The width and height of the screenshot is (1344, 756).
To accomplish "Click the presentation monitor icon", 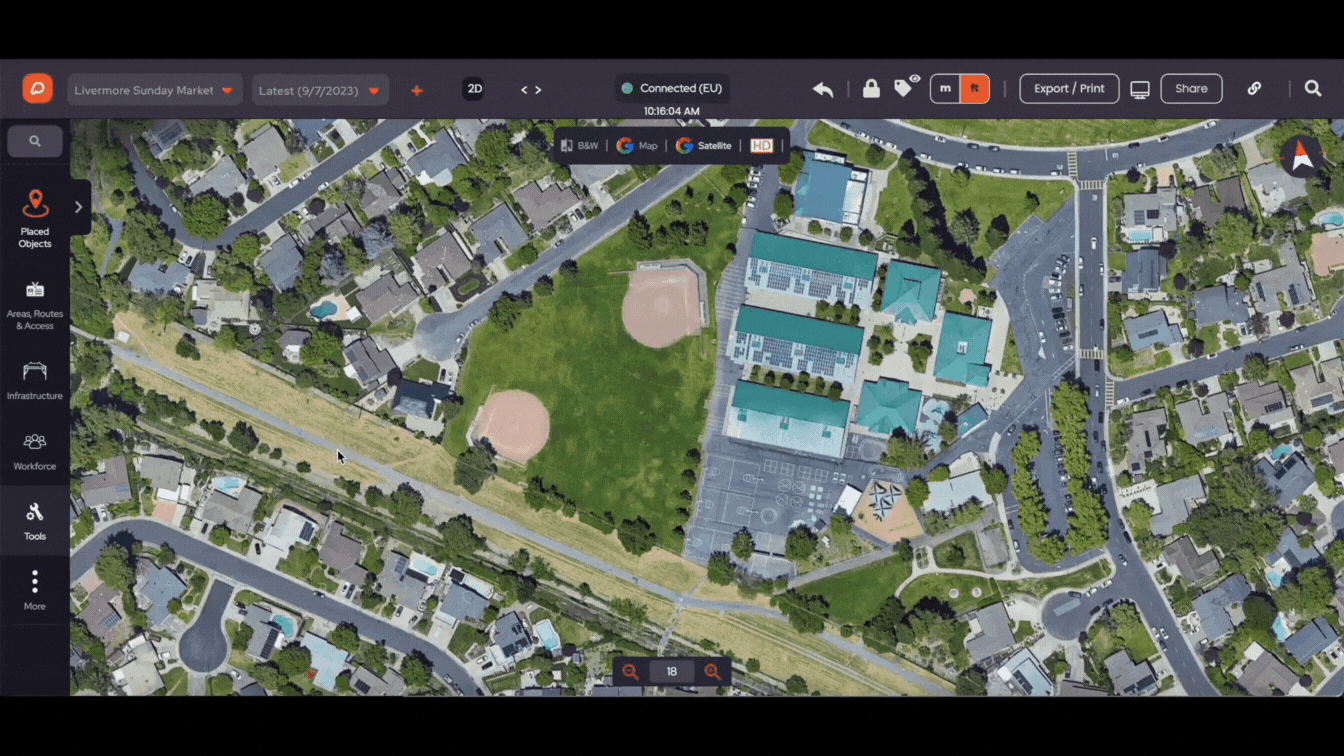I will click(x=1139, y=90).
